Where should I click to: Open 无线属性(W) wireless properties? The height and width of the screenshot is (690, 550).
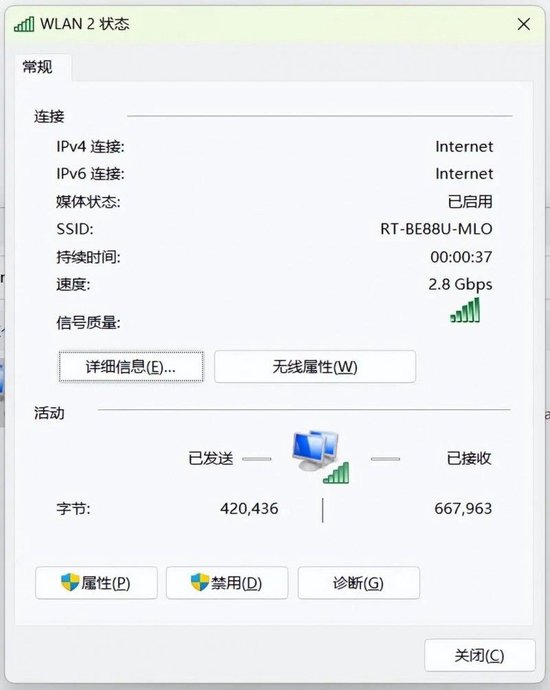click(x=315, y=367)
